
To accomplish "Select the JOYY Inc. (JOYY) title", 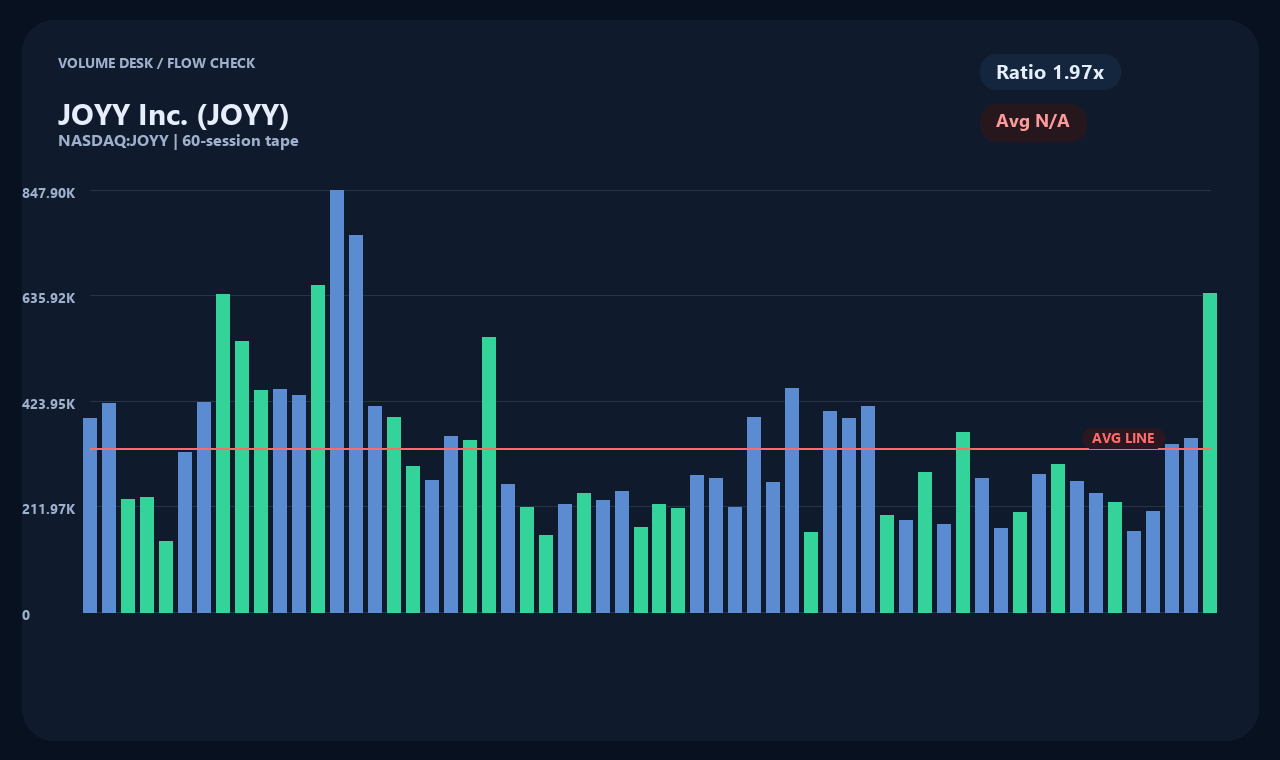I will [174, 115].
